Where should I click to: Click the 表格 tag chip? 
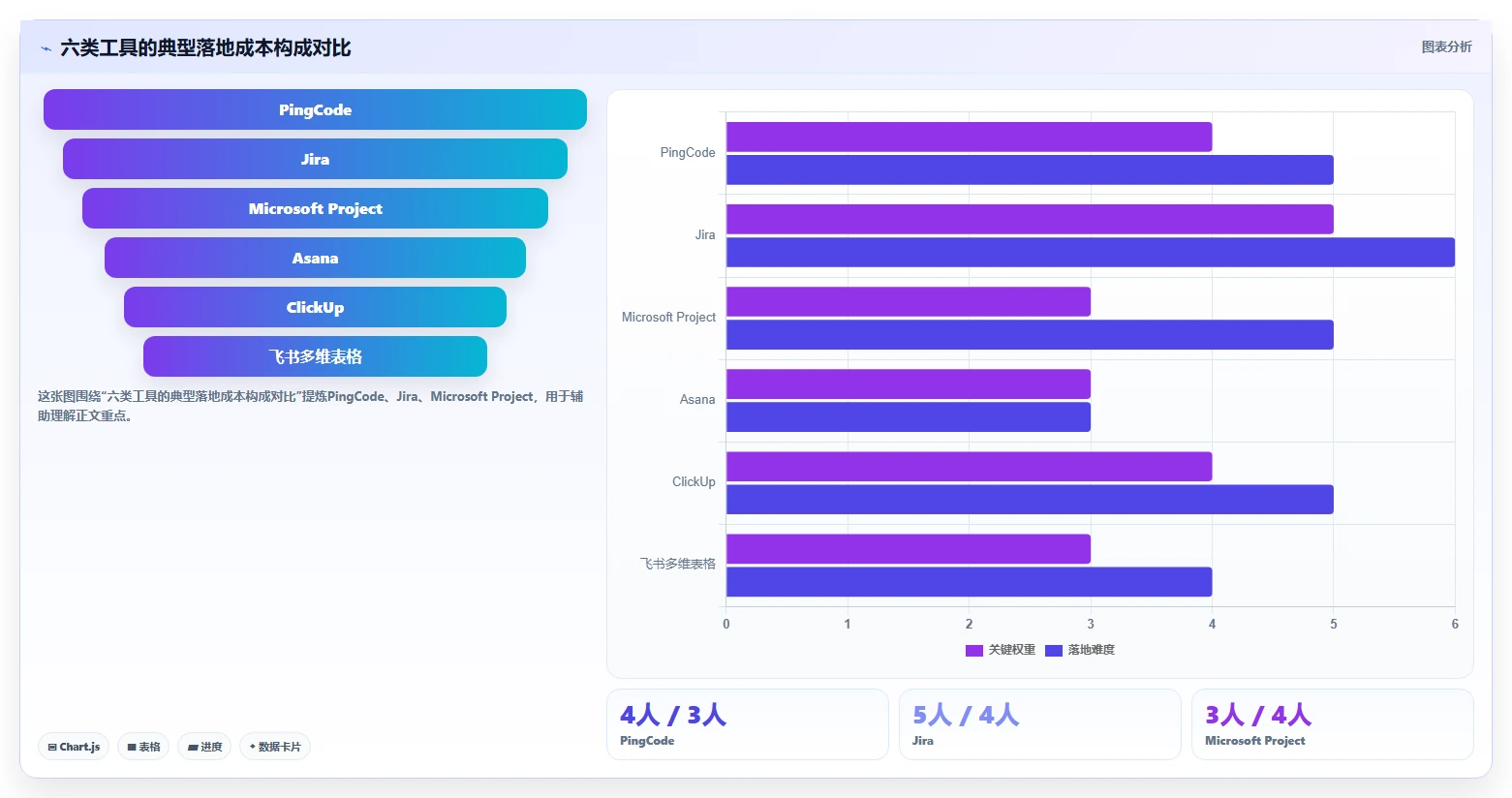coord(143,747)
